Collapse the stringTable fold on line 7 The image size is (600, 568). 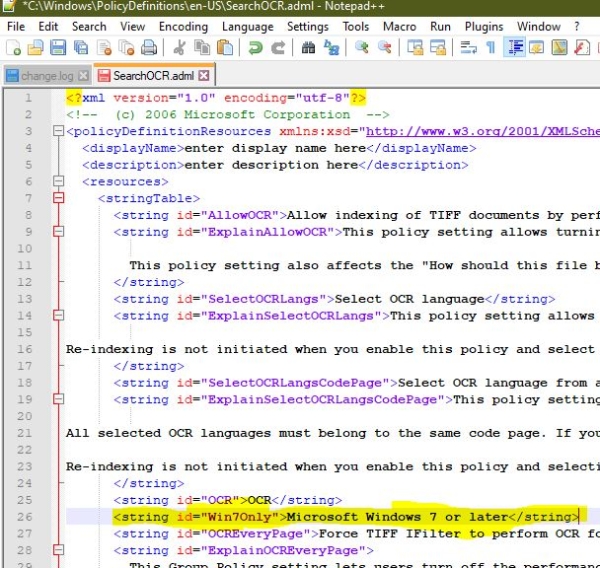58,198
